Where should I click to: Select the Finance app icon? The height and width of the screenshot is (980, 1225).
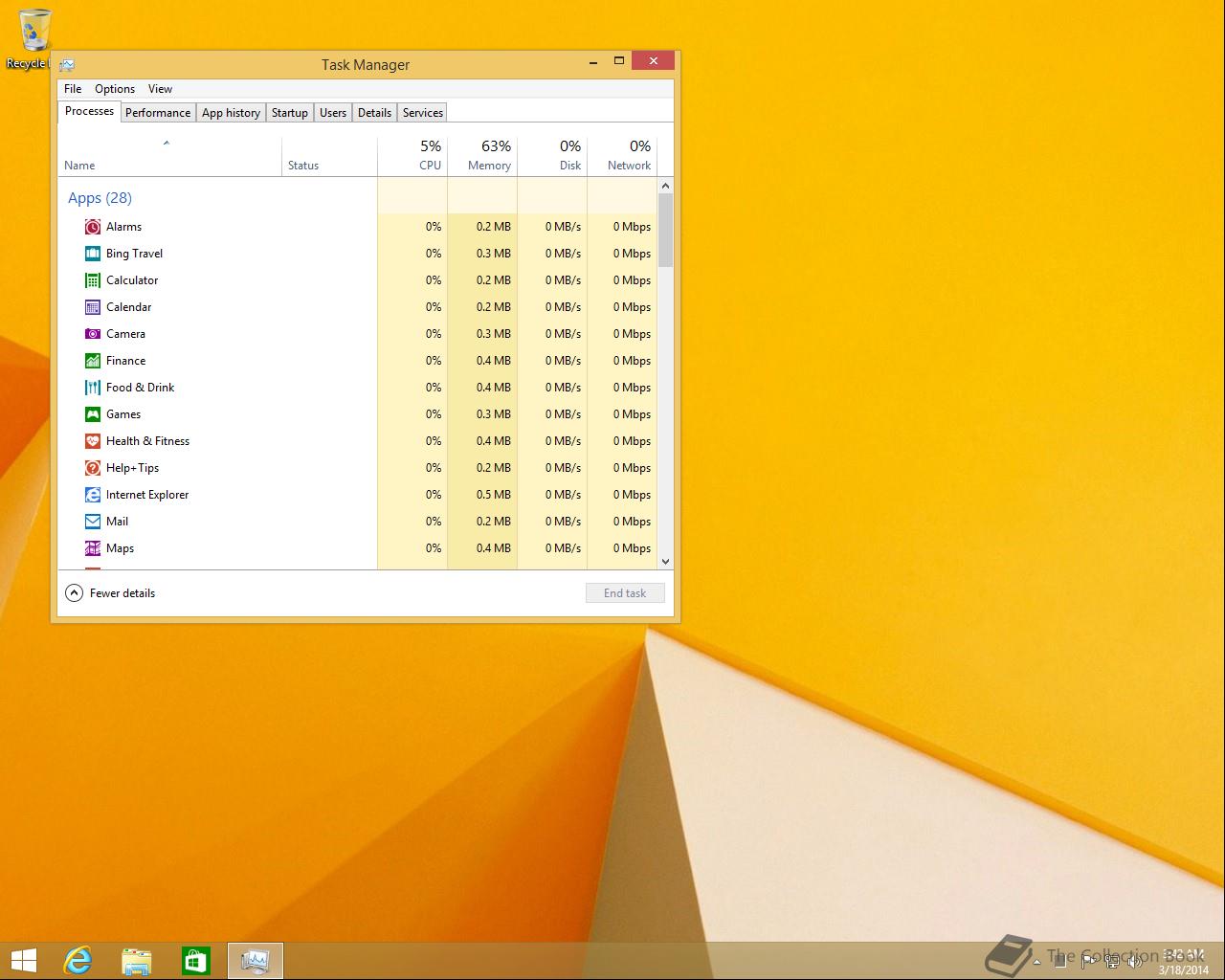pyautogui.click(x=93, y=361)
